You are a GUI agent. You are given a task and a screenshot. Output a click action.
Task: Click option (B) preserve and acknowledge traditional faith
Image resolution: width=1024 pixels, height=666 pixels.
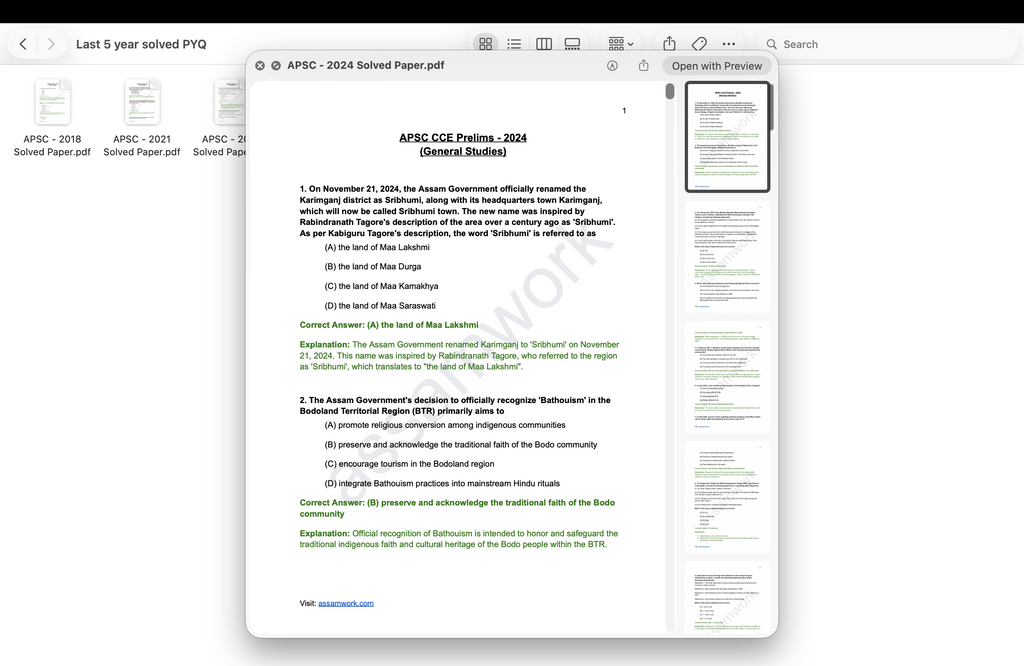click(460, 445)
